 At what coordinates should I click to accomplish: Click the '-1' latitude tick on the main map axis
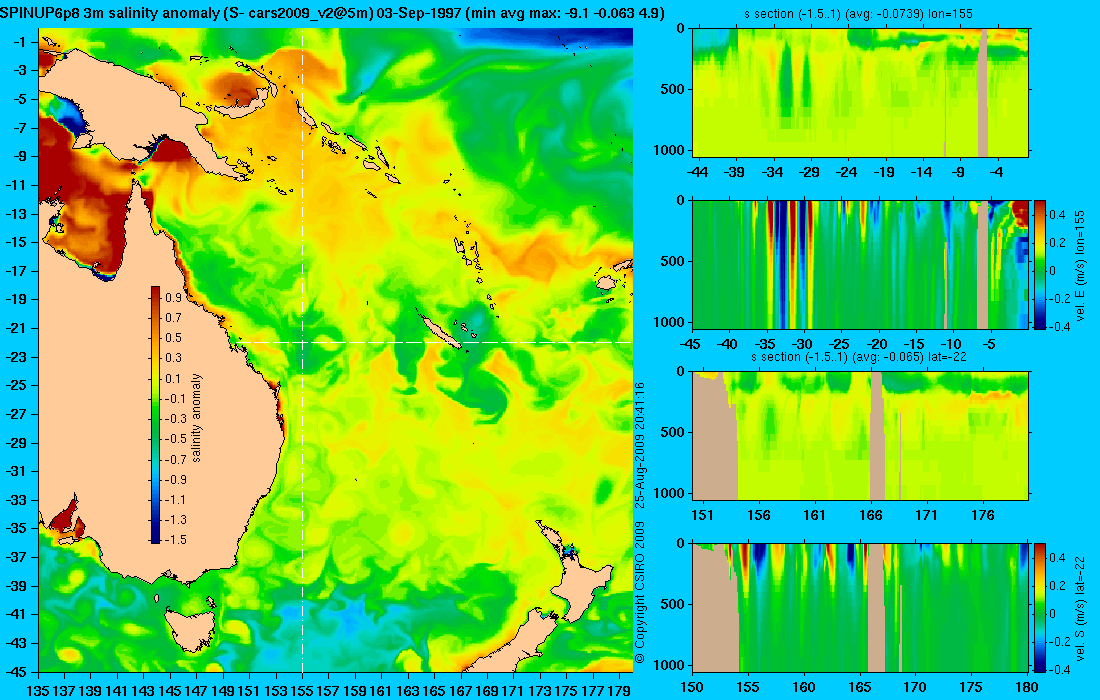coord(20,42)
